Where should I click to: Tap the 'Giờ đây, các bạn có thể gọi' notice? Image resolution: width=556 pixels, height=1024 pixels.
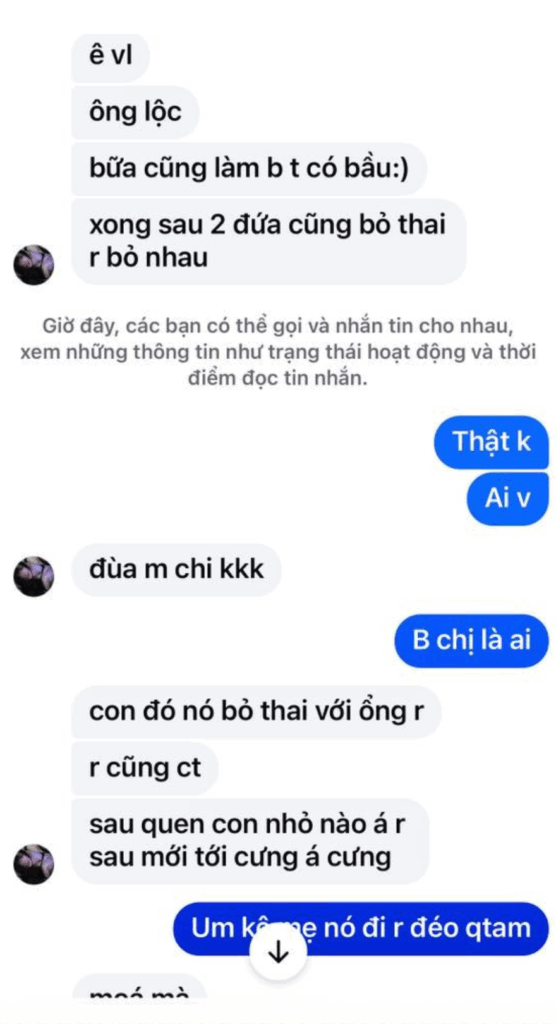click(x=278, y=353)
